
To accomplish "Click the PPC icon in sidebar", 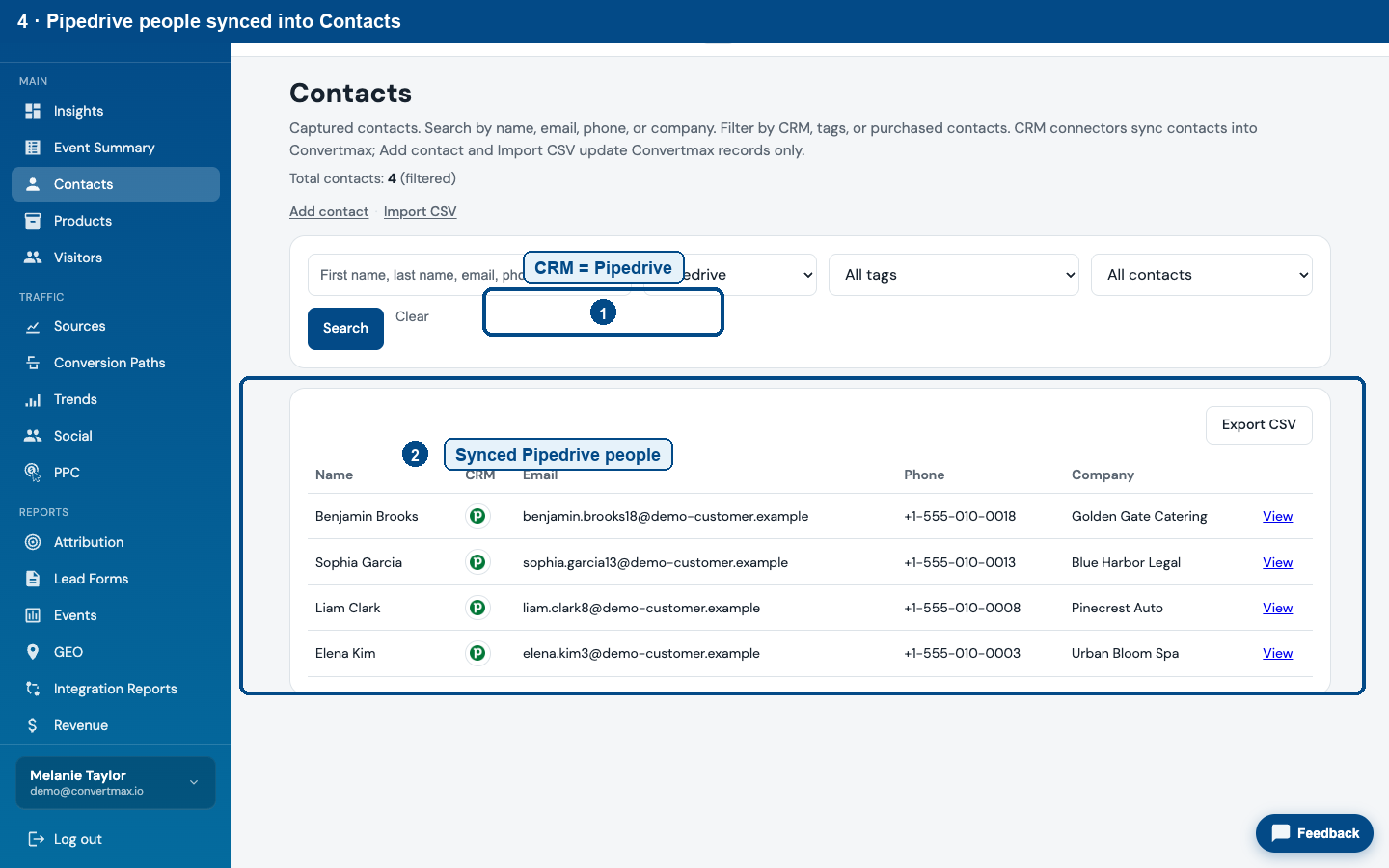I will click(33, 473).
